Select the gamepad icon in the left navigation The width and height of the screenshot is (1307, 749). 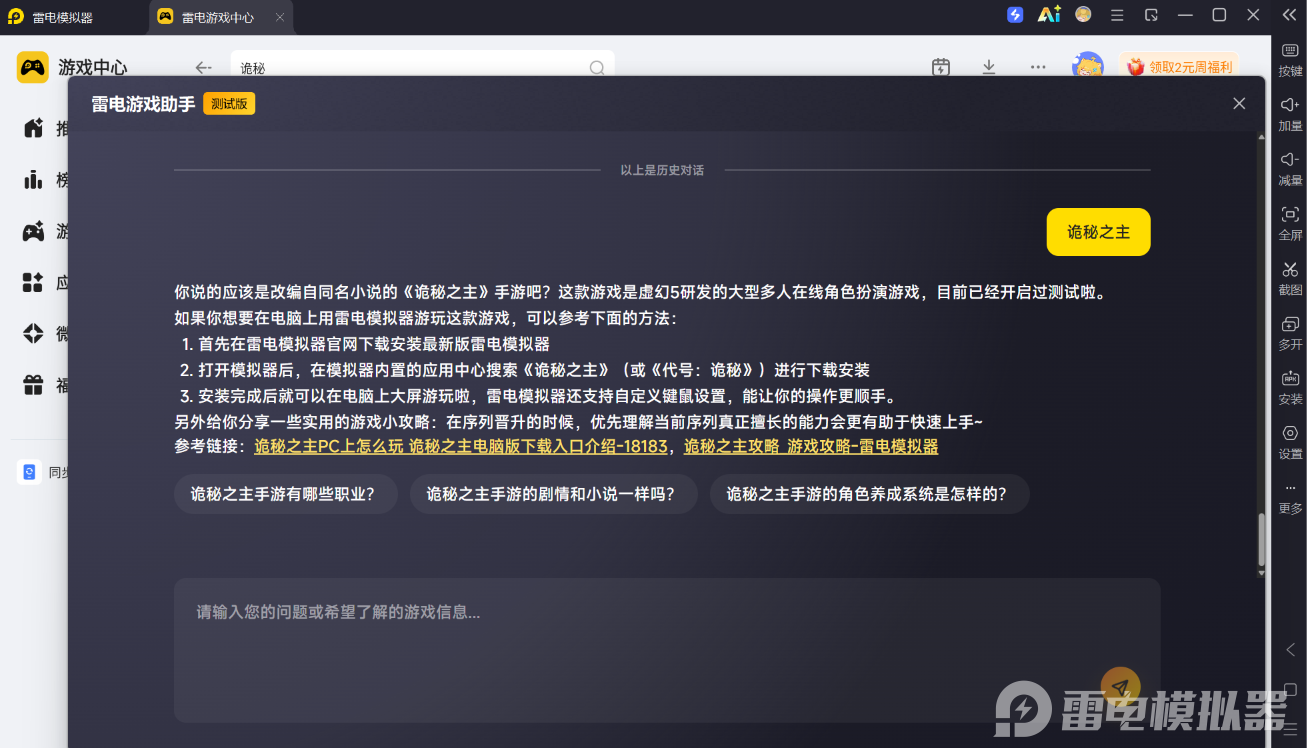coord(33,232)
